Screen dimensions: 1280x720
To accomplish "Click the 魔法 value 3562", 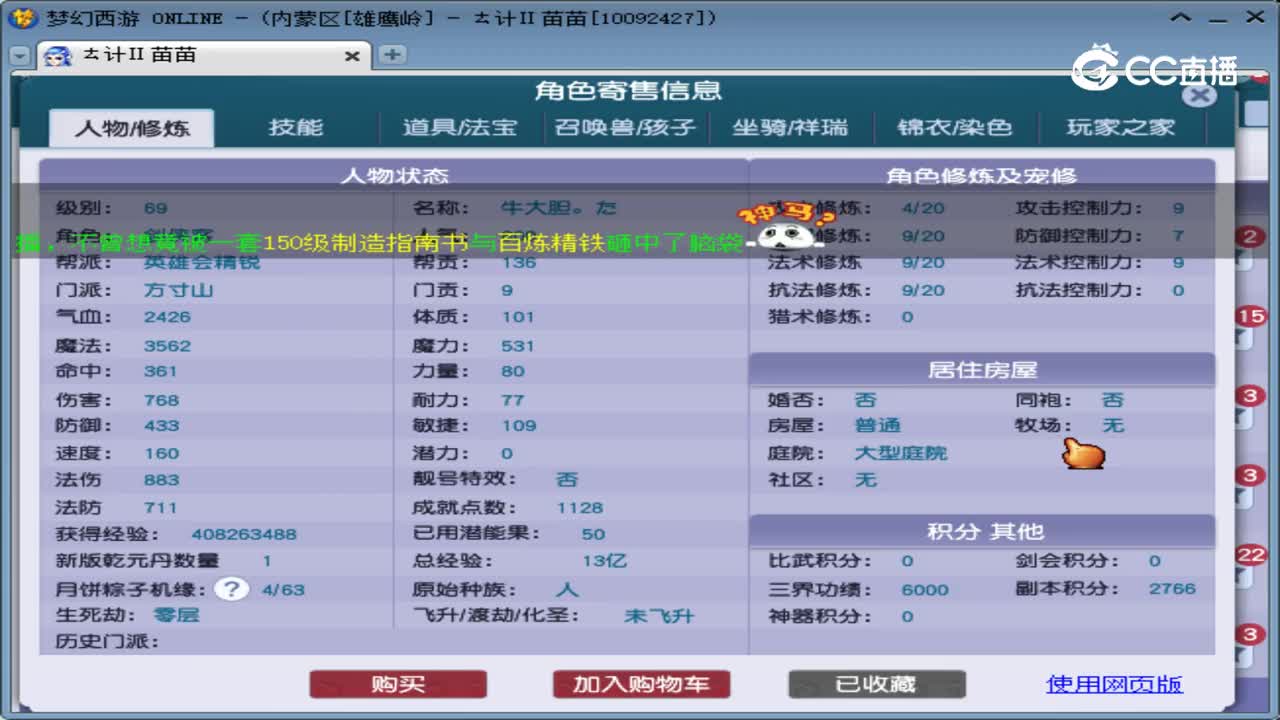I will 167,346.
